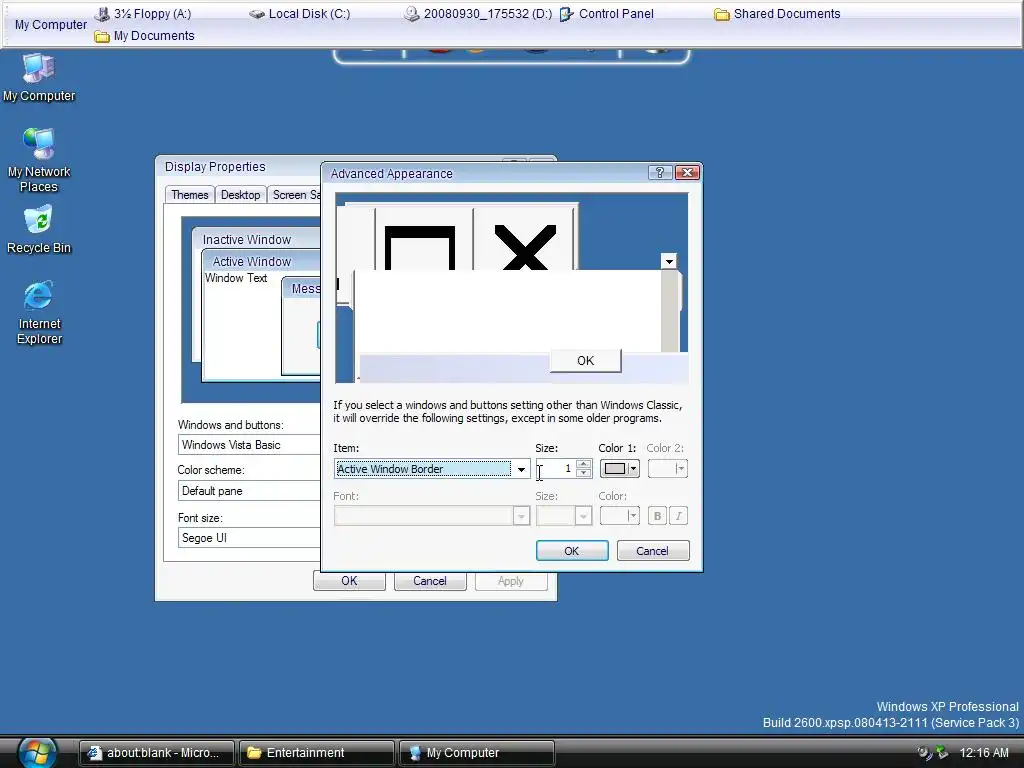Viewport: 1024px width, 768px height.
Task: Increase item Size with up arrow
Action: click(x=584, y=464)
